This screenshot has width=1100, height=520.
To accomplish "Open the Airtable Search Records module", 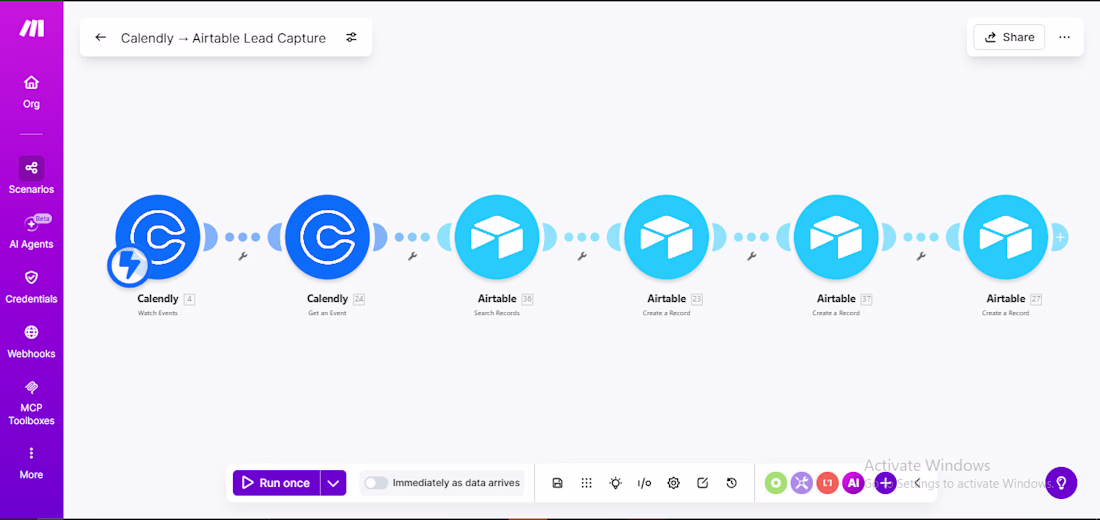I will coord(497,236).
